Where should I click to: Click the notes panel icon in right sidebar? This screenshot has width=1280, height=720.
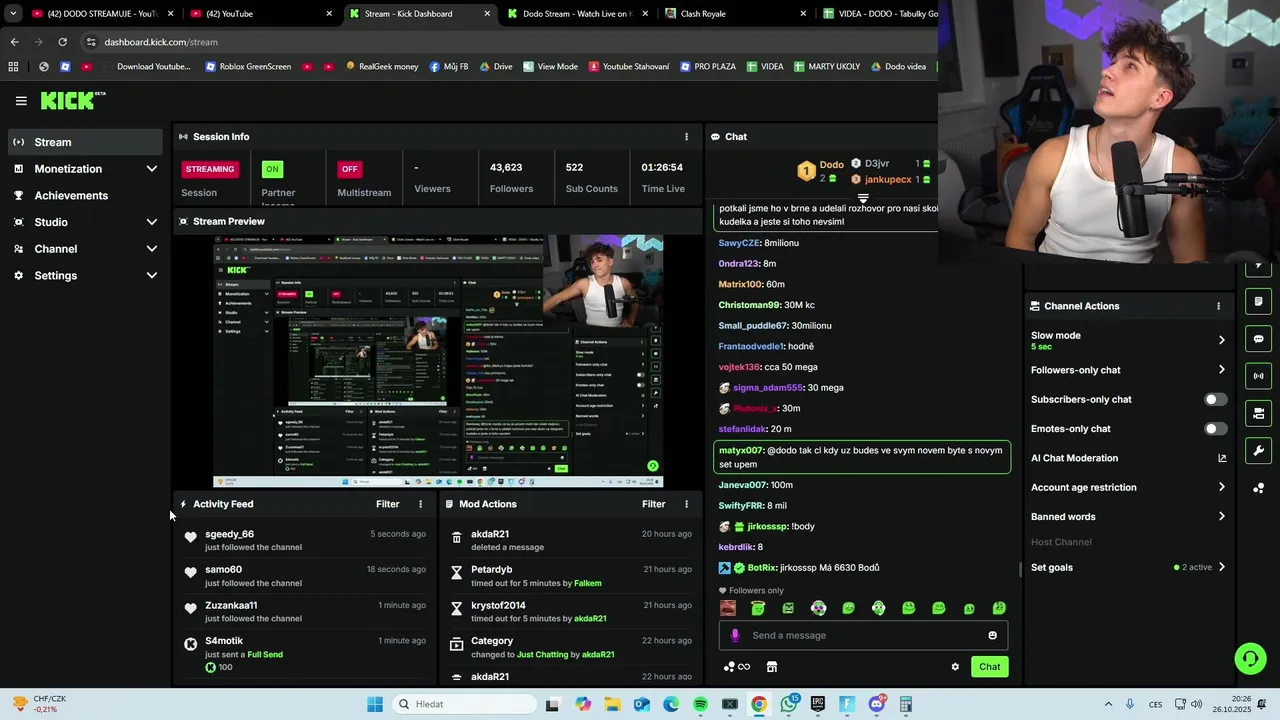click(1258, 301)
